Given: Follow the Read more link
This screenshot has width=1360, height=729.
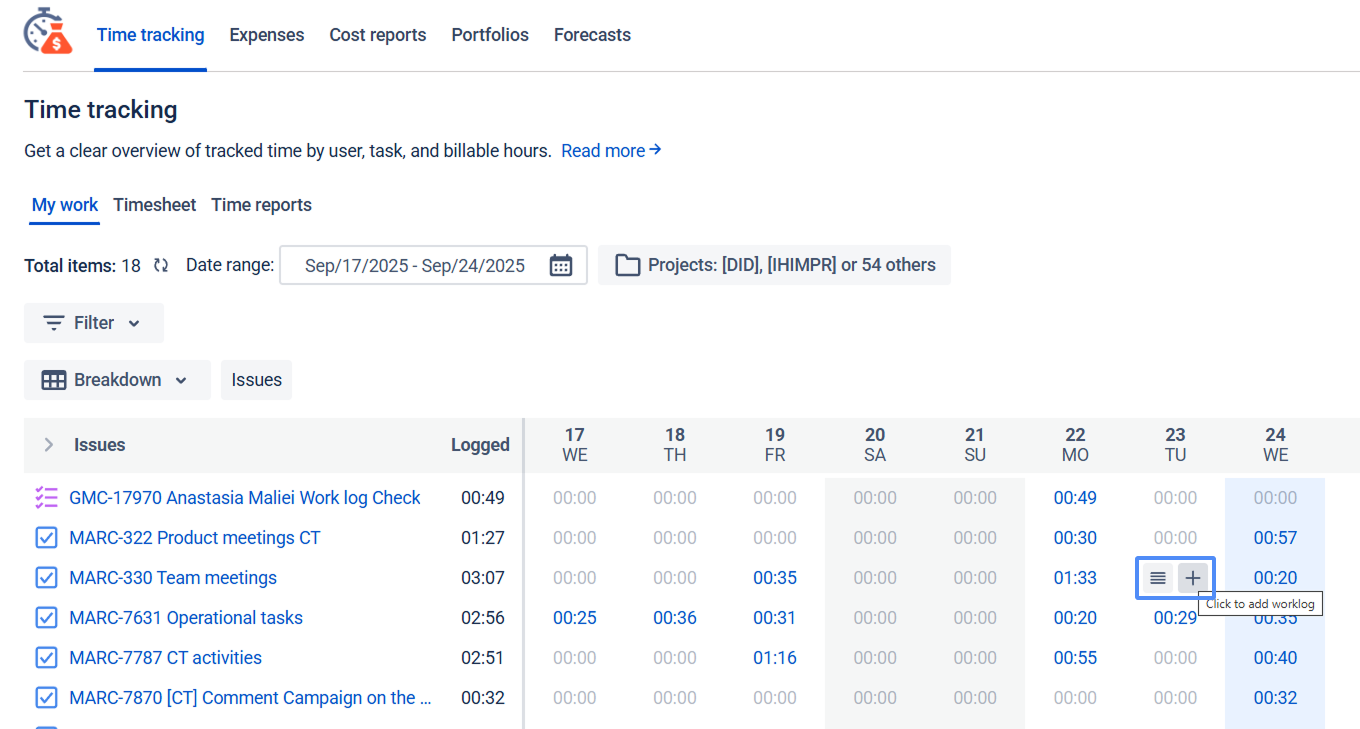Looking at the screenshot, I should tap(610, 151).
